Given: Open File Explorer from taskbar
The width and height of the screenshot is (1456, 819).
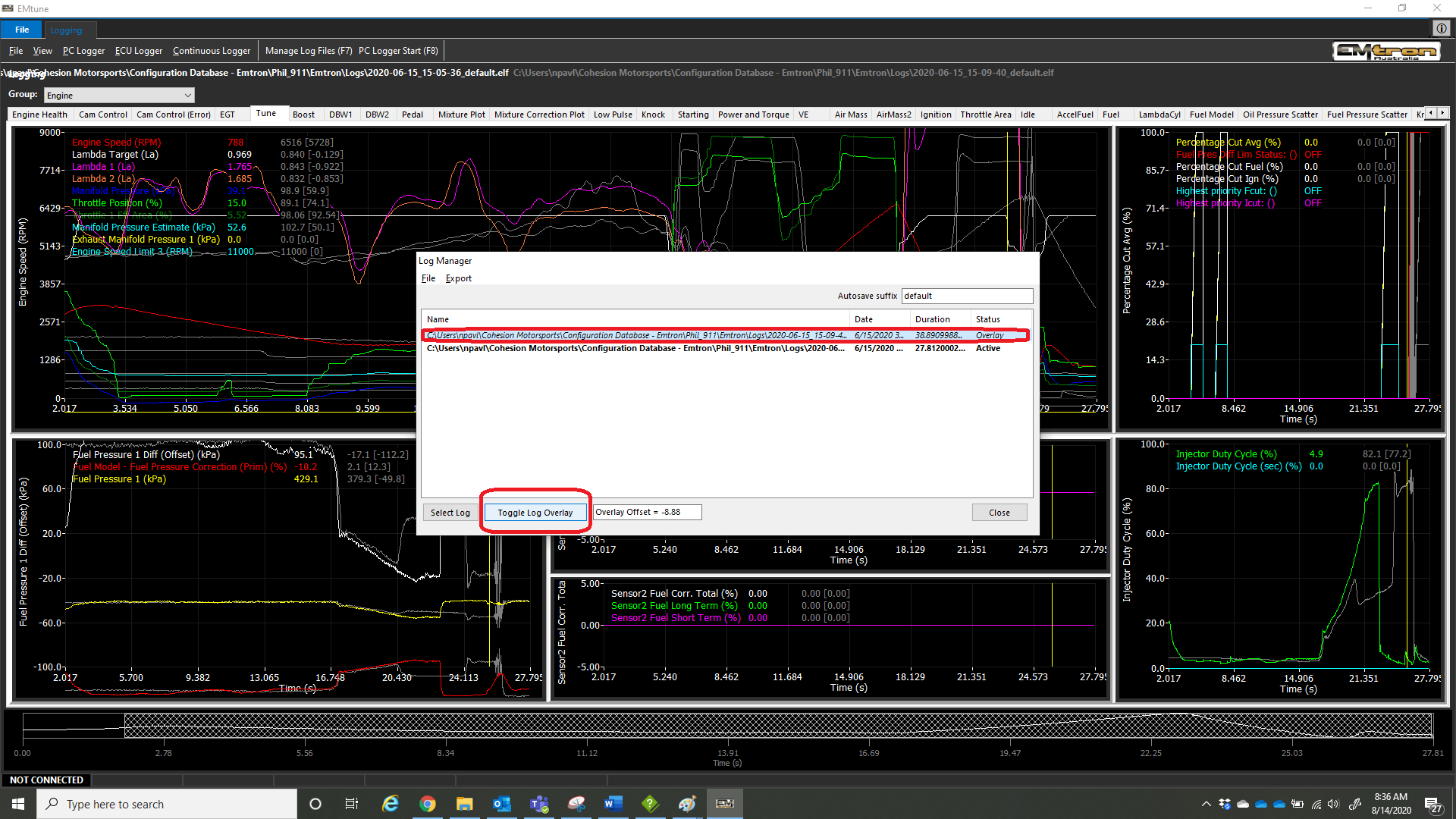Looking at the screenshot, I should 464,804.
